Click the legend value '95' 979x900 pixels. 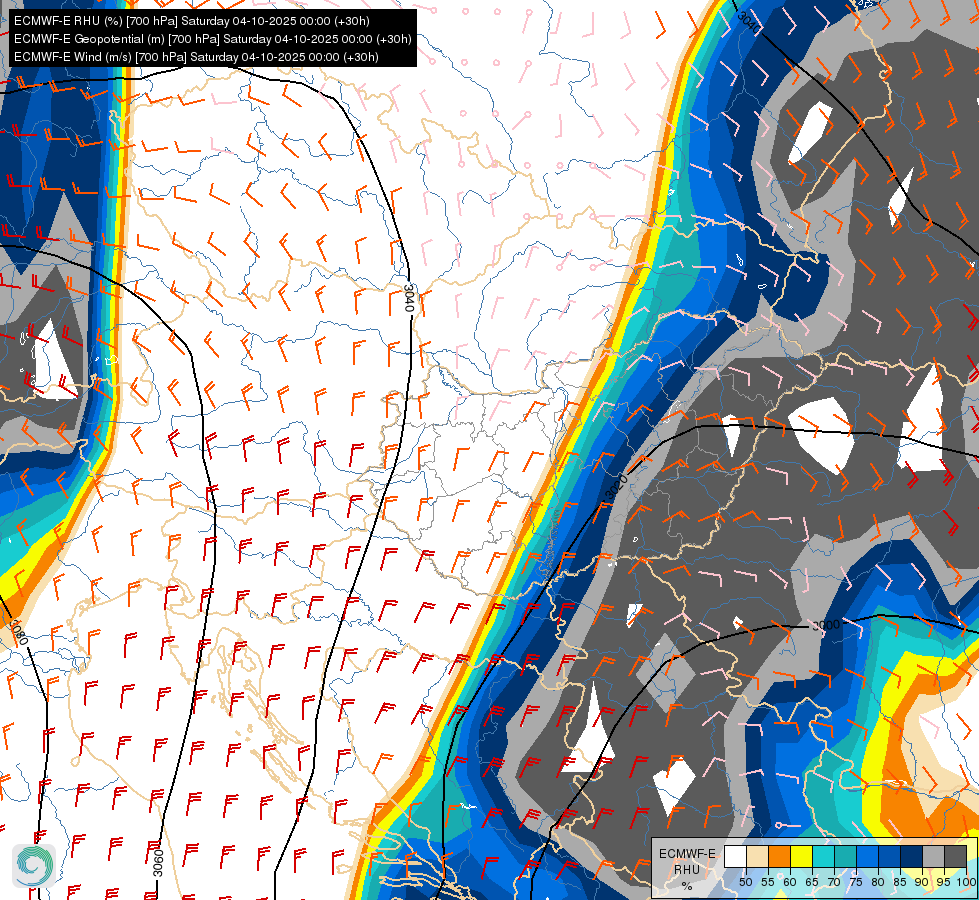[944, 882]
